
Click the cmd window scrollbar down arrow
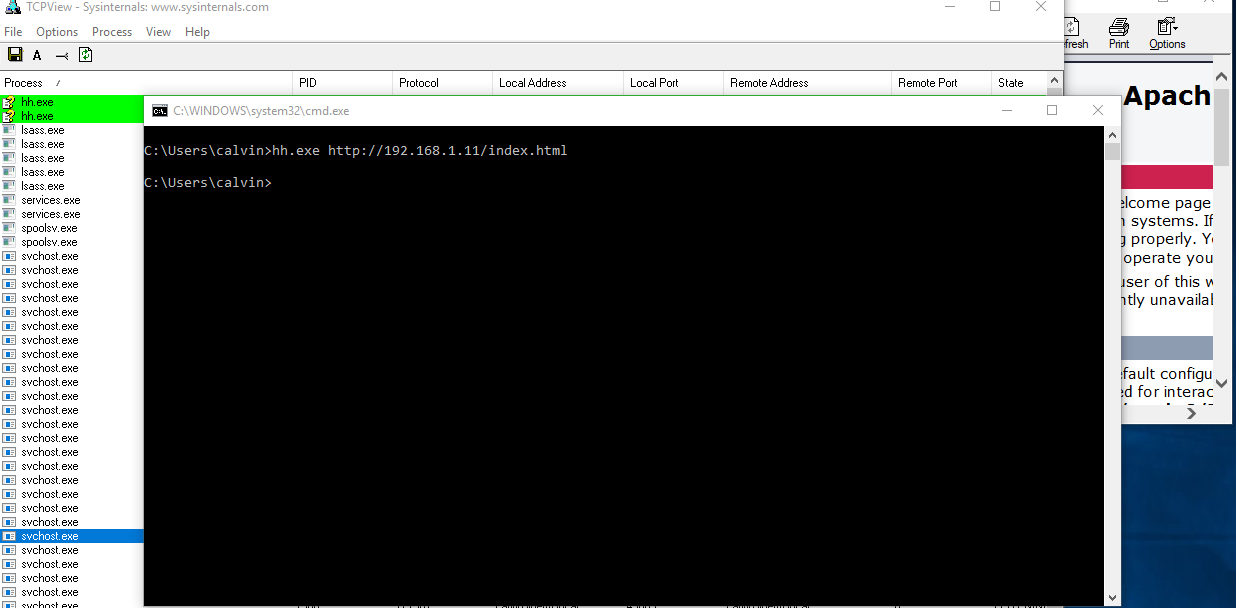[1113, 597]
